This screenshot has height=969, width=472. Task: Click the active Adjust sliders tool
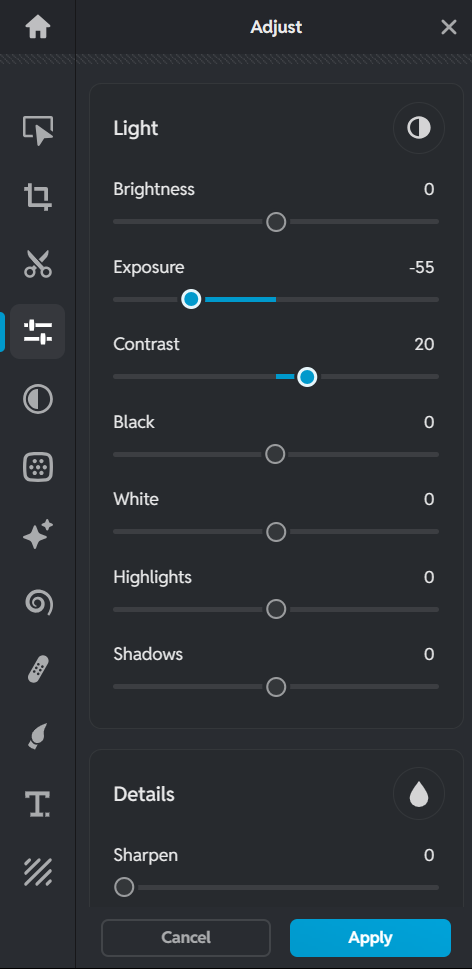coord(38,332)
